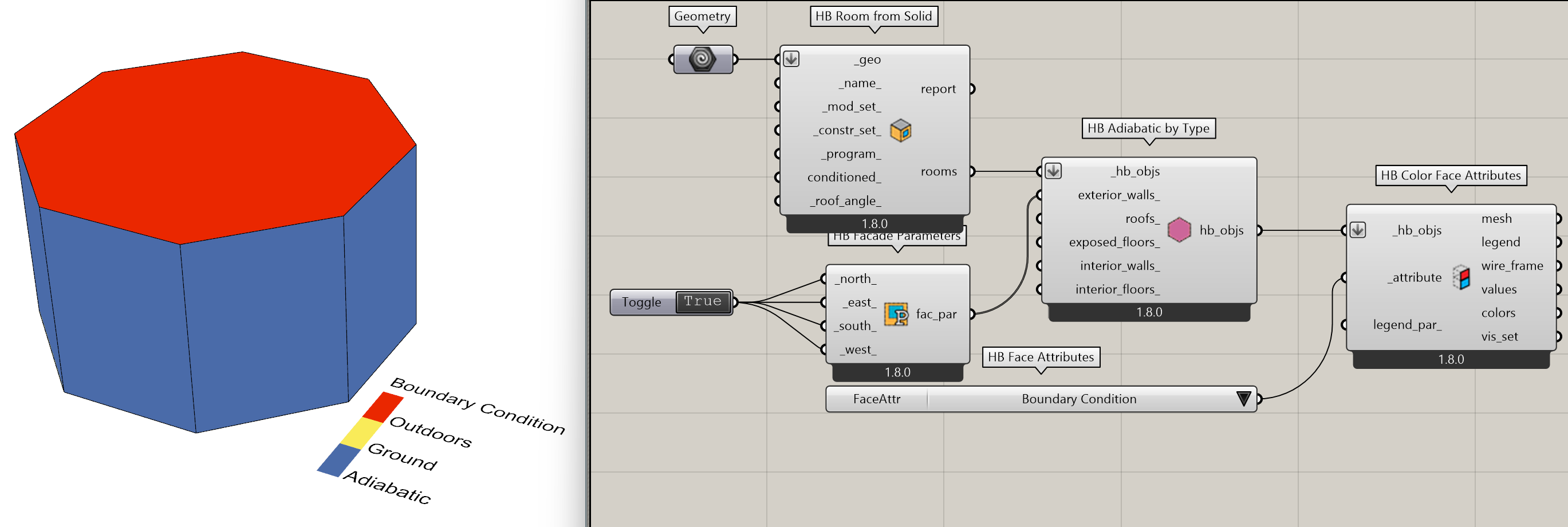Click the Boundary Condition value field

1078,399
